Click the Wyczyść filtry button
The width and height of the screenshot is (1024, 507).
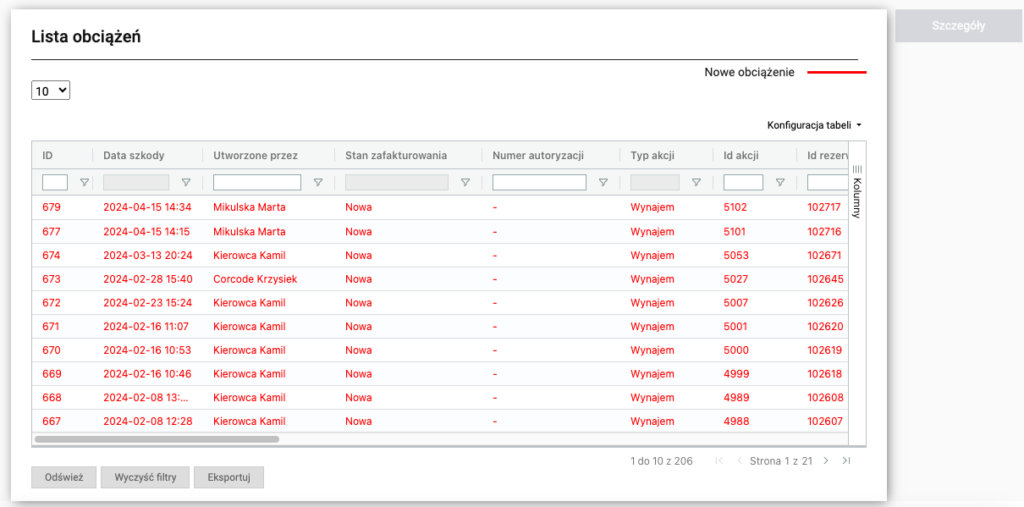145,478
